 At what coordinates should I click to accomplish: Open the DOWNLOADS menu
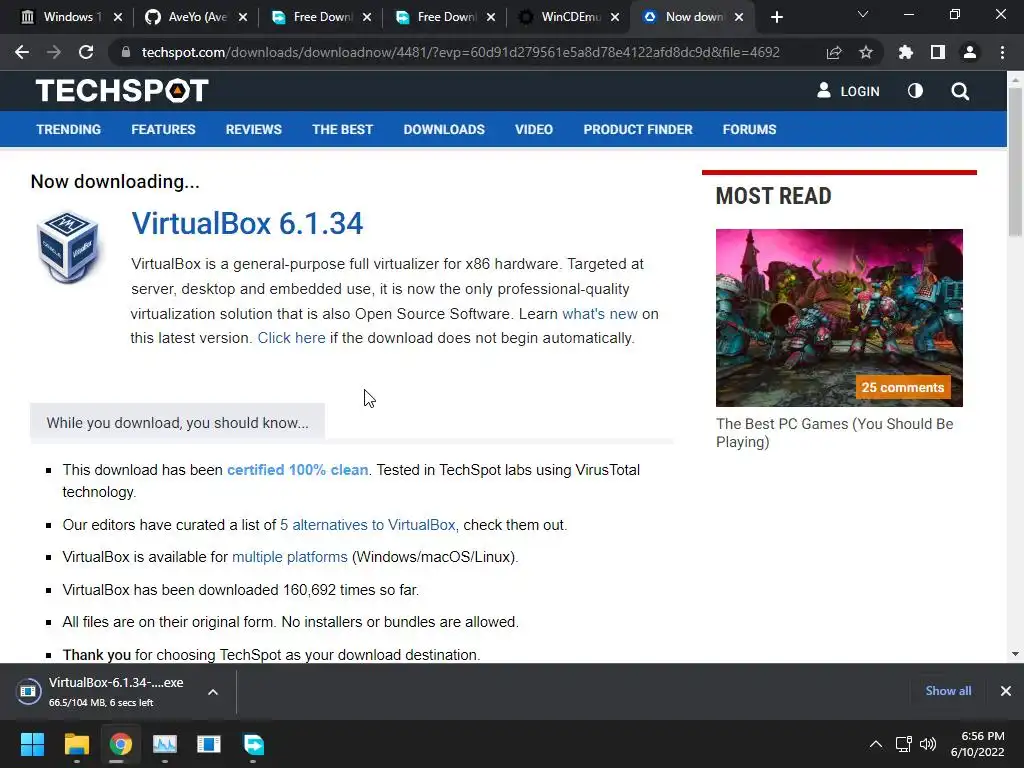(444, 129)
